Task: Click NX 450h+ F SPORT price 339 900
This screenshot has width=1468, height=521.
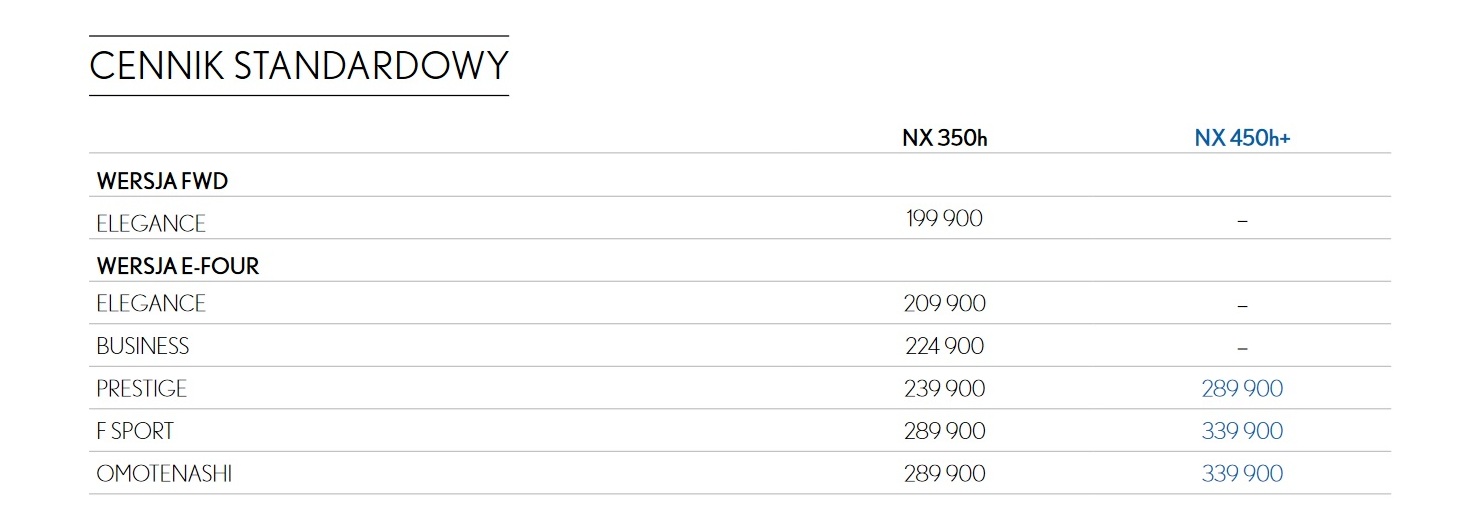Action: point(1242,431)
